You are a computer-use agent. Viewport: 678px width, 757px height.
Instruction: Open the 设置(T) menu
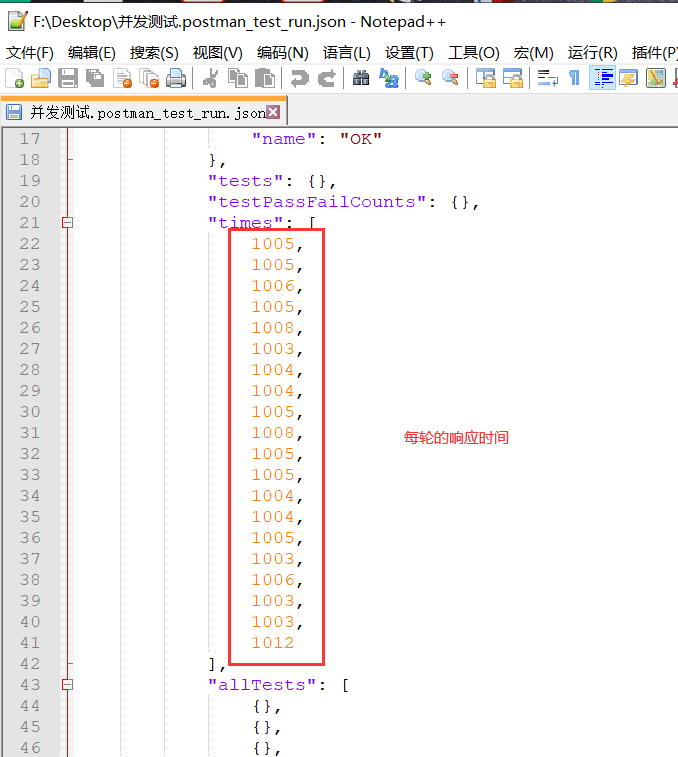pos(409,53)
